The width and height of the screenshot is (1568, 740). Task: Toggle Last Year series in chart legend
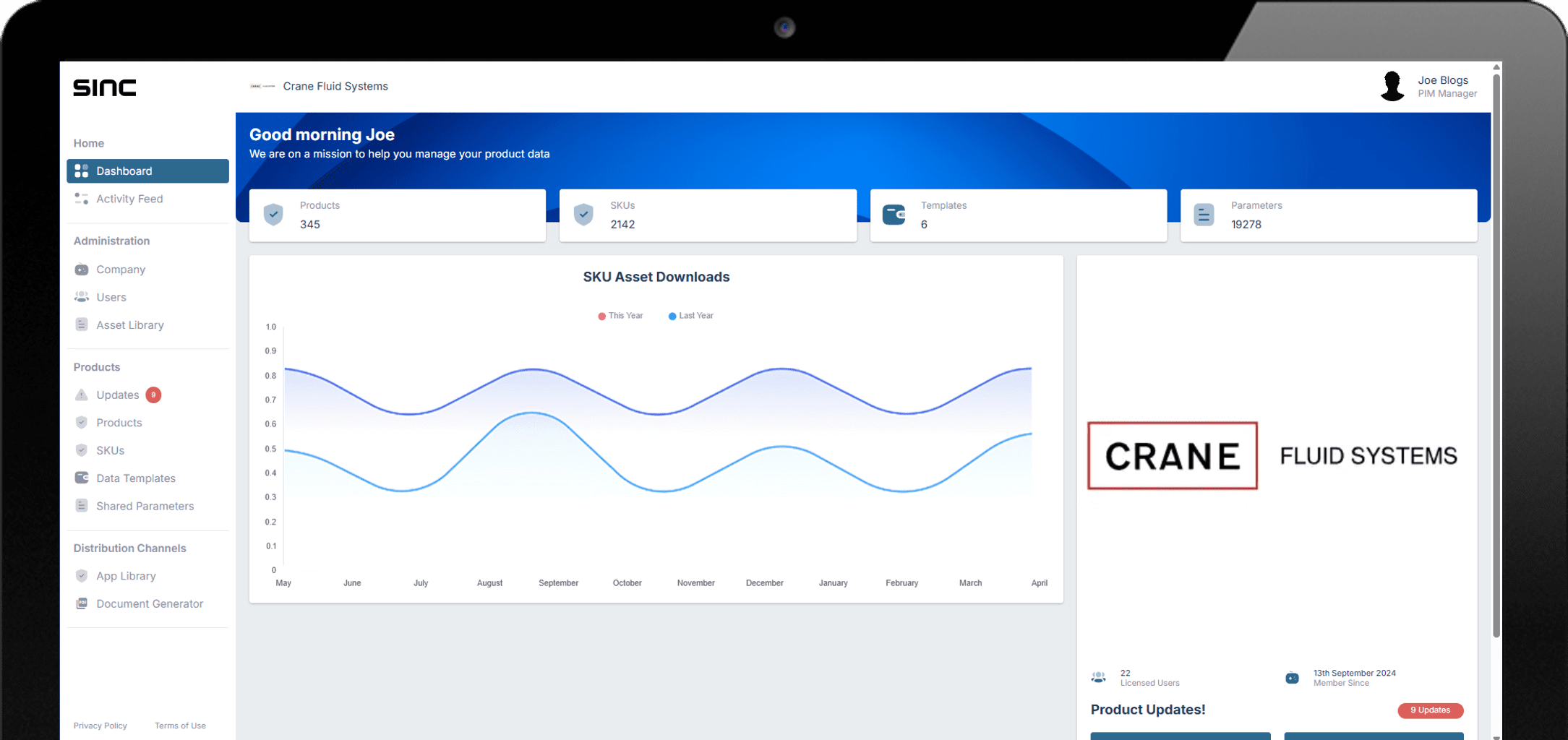691,316
